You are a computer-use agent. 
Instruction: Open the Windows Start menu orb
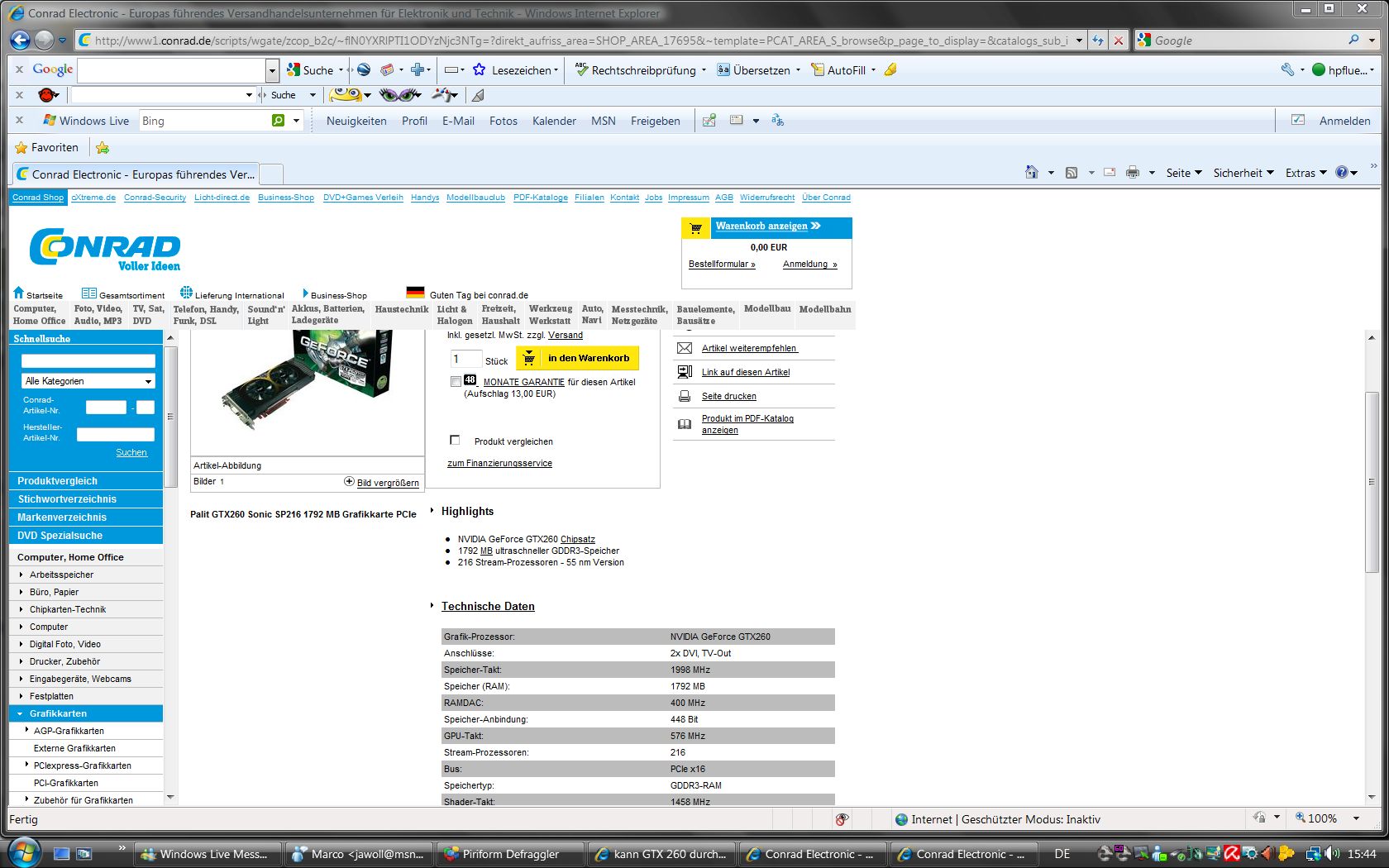(23, 852)
